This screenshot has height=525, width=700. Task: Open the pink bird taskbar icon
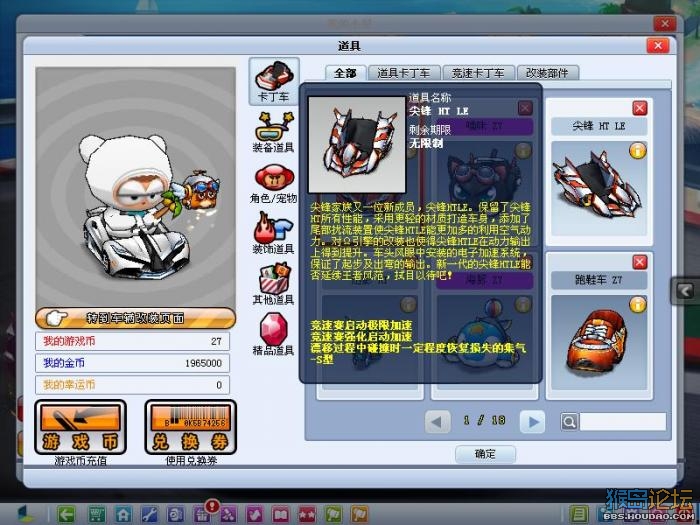click(x=255, y=515)
